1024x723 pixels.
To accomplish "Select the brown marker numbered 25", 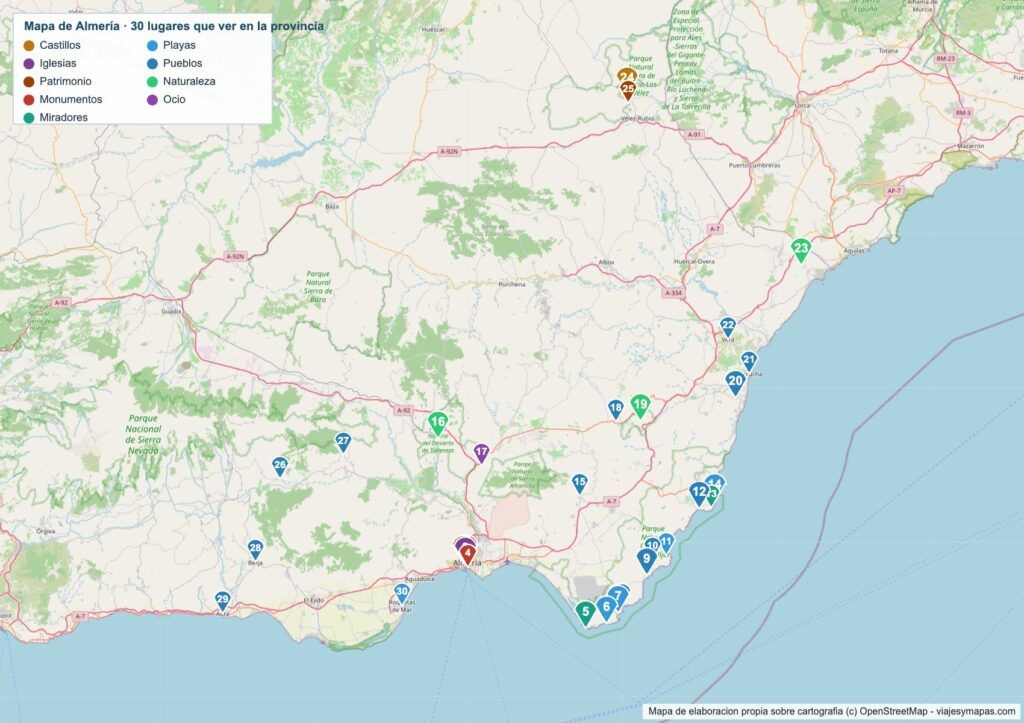I will 628,89.
